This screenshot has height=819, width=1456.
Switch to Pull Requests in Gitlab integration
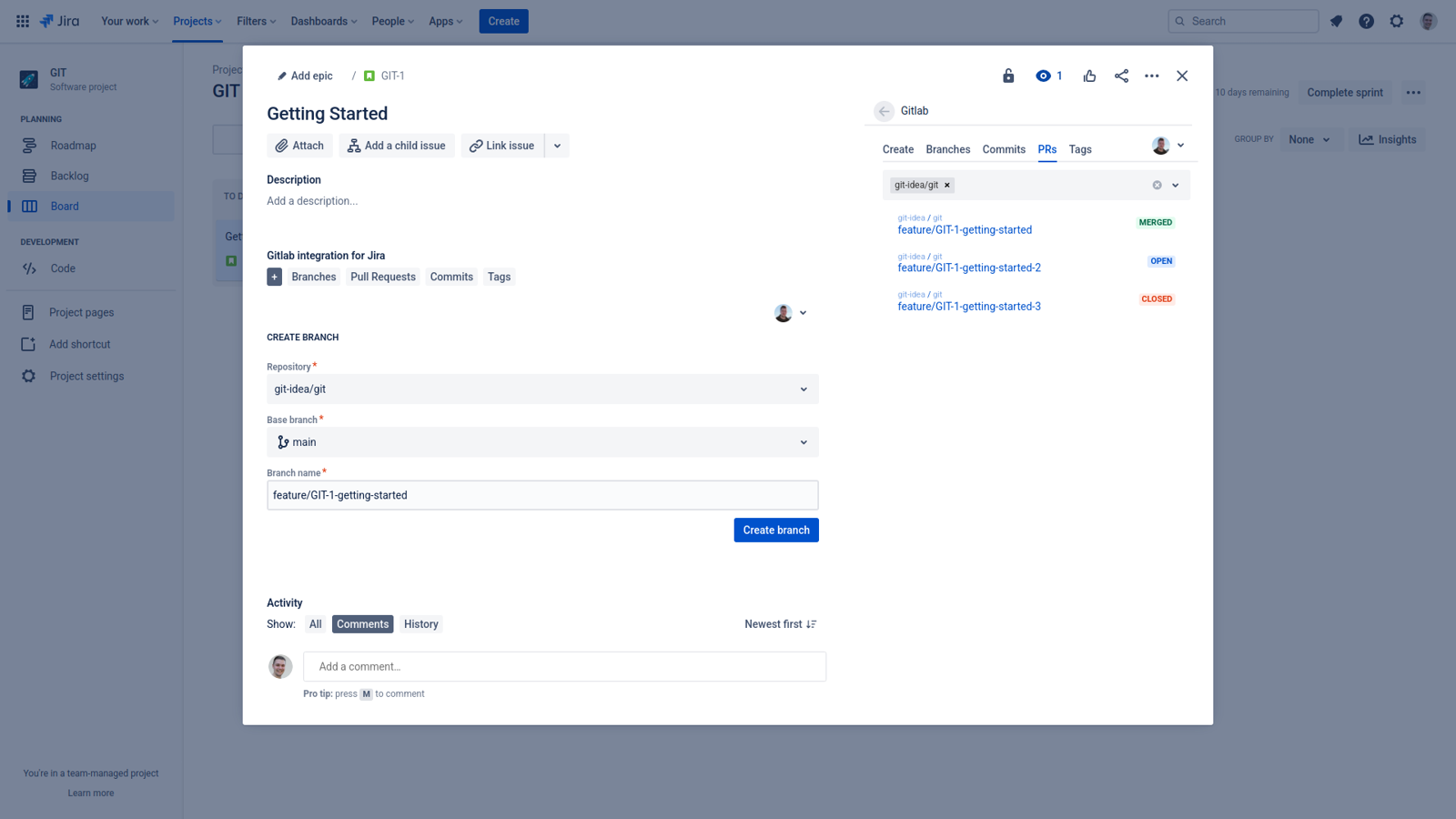pos(383,277)
